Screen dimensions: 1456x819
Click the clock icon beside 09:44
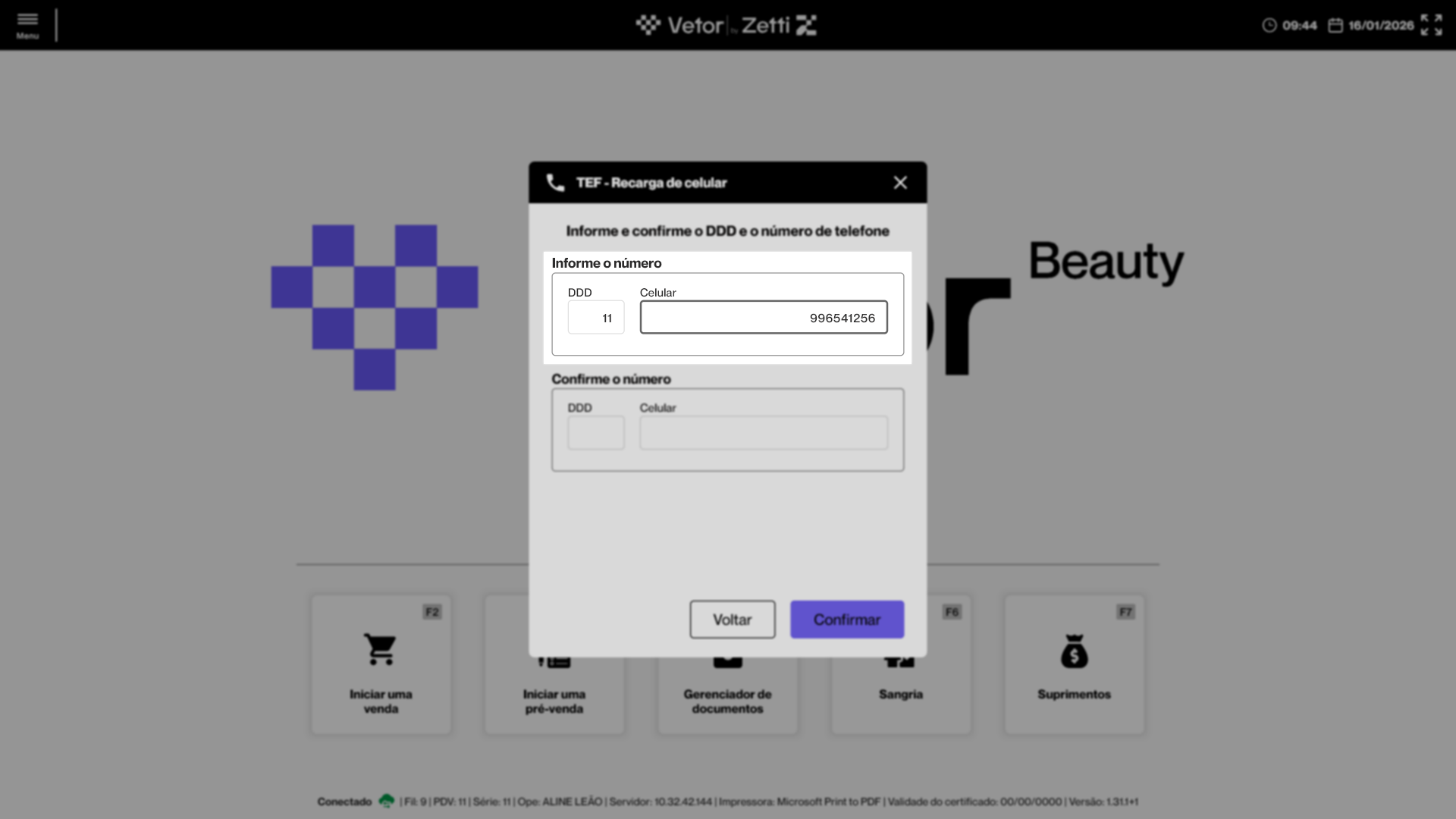coord(1269,26)
